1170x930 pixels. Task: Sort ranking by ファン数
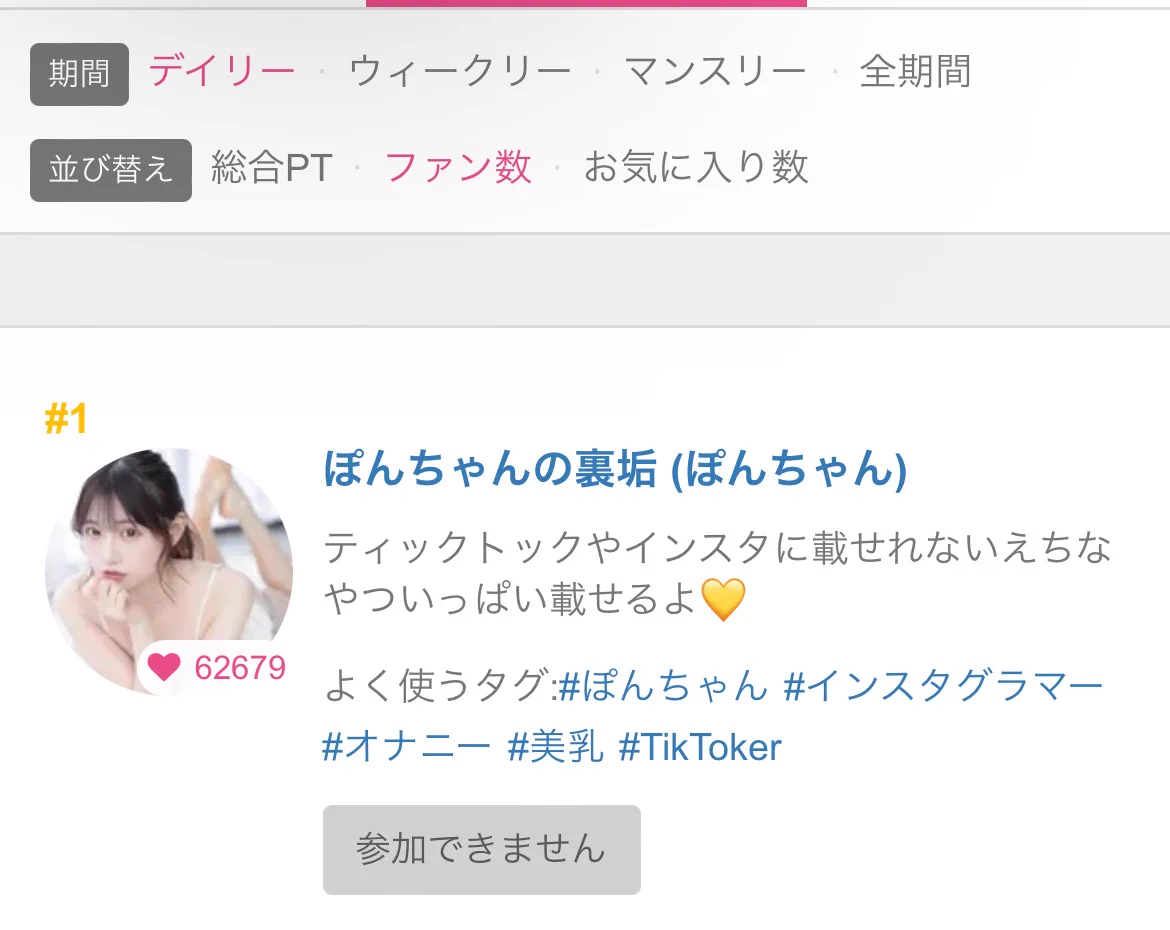(x=458, y=167)
